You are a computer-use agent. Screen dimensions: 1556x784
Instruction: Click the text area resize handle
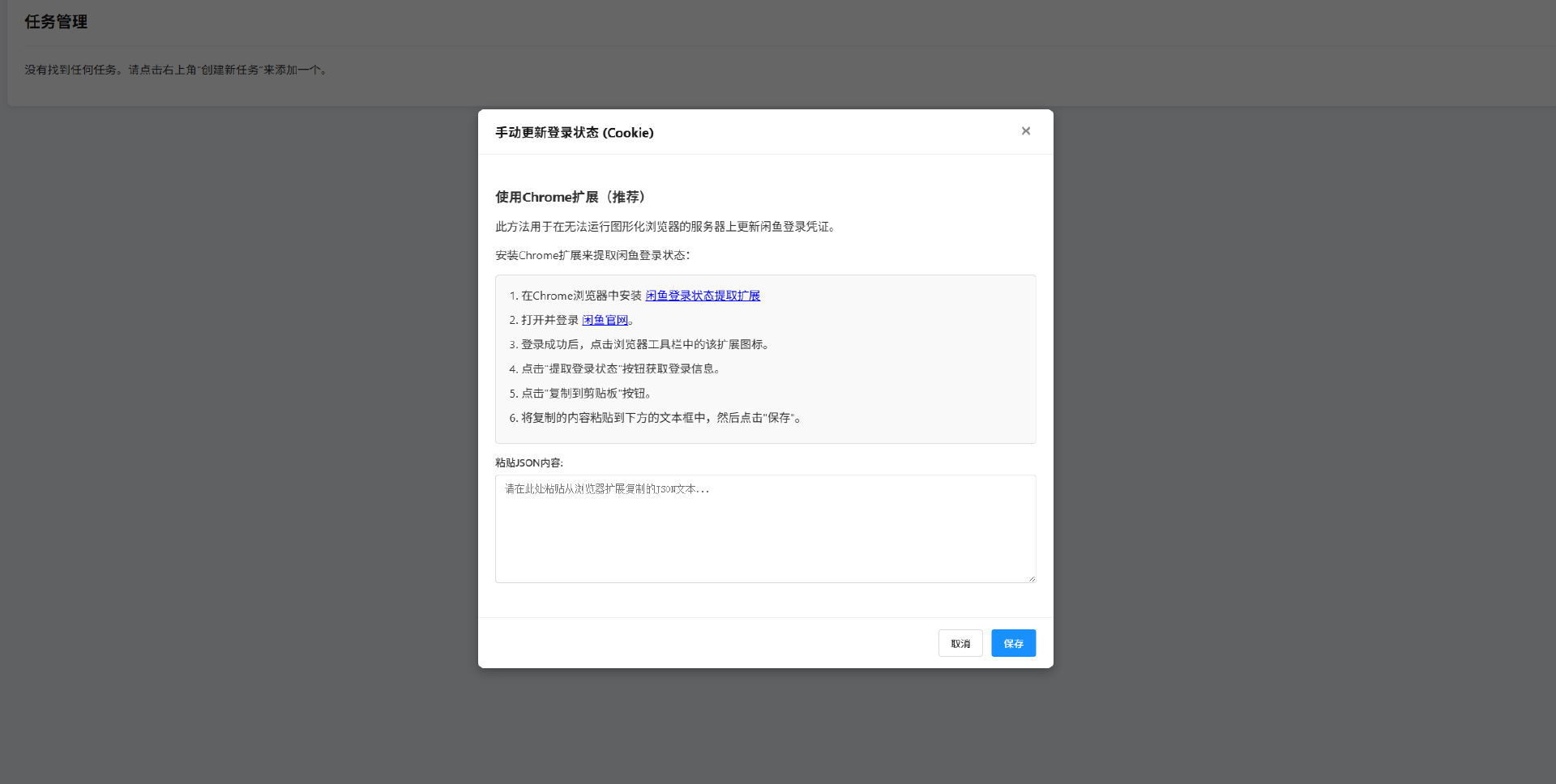click(1031, 577)
